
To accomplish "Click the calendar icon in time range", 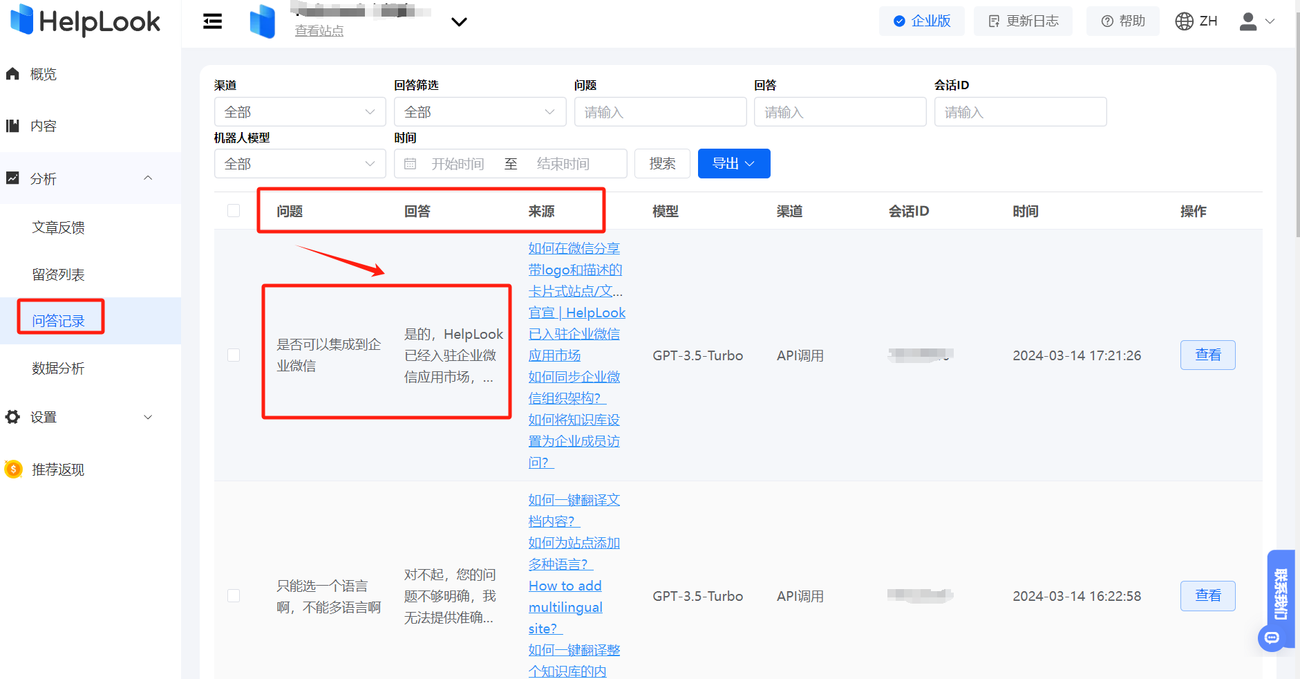I will (x=410, y=164).
